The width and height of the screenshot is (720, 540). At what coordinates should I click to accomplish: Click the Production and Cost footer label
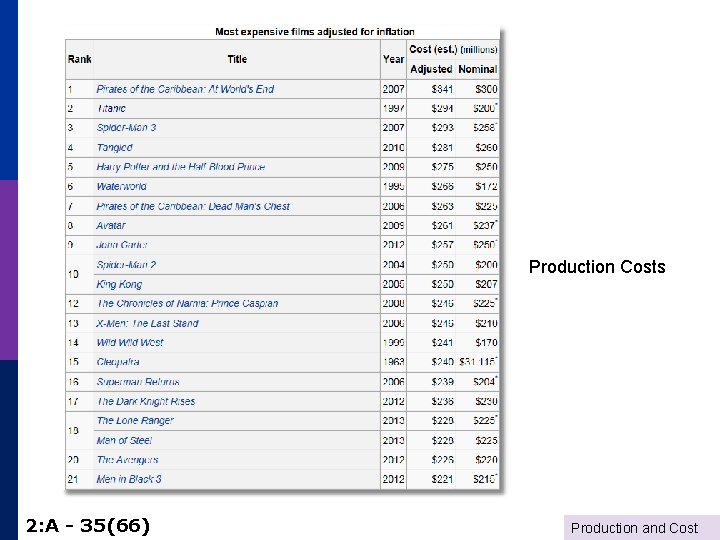[634, 528]
